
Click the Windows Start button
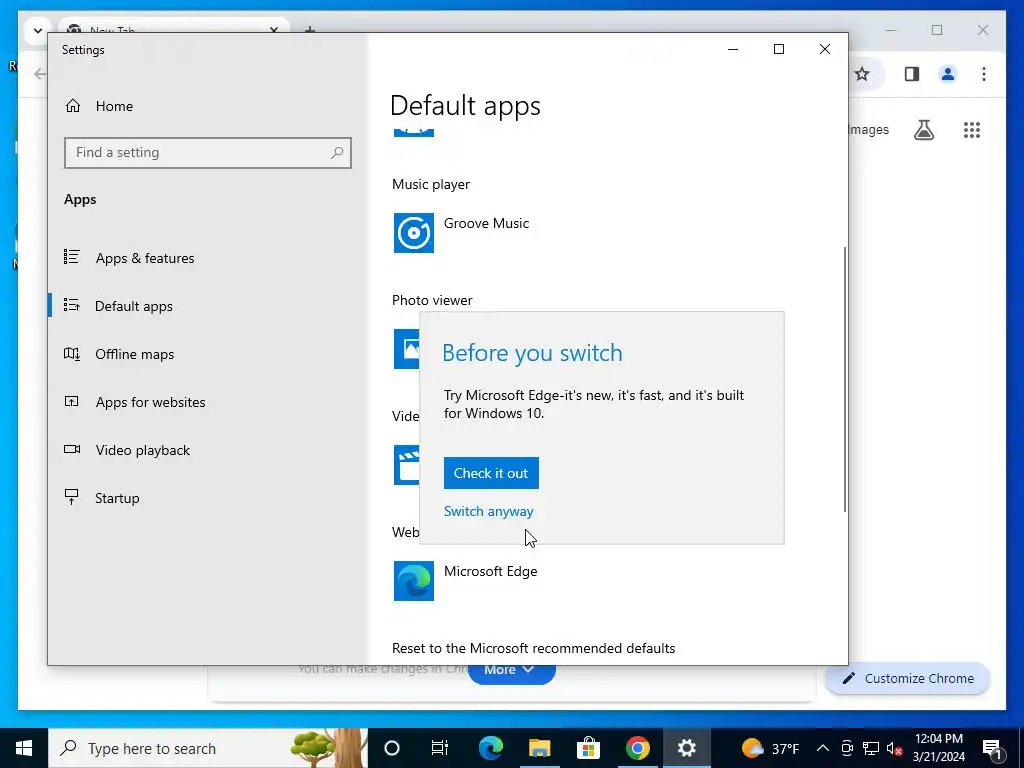coord(24,748)
